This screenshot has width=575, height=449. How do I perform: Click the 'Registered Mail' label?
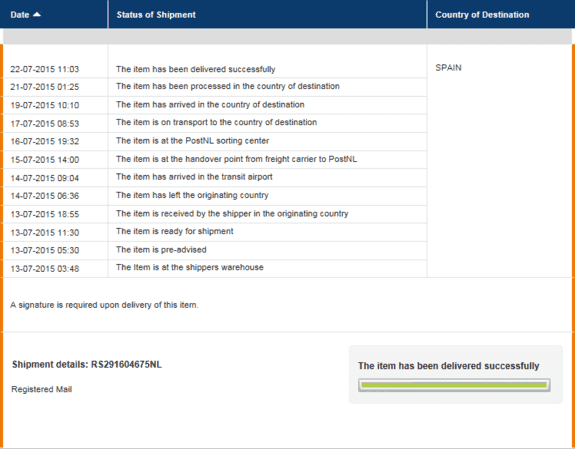41,389
